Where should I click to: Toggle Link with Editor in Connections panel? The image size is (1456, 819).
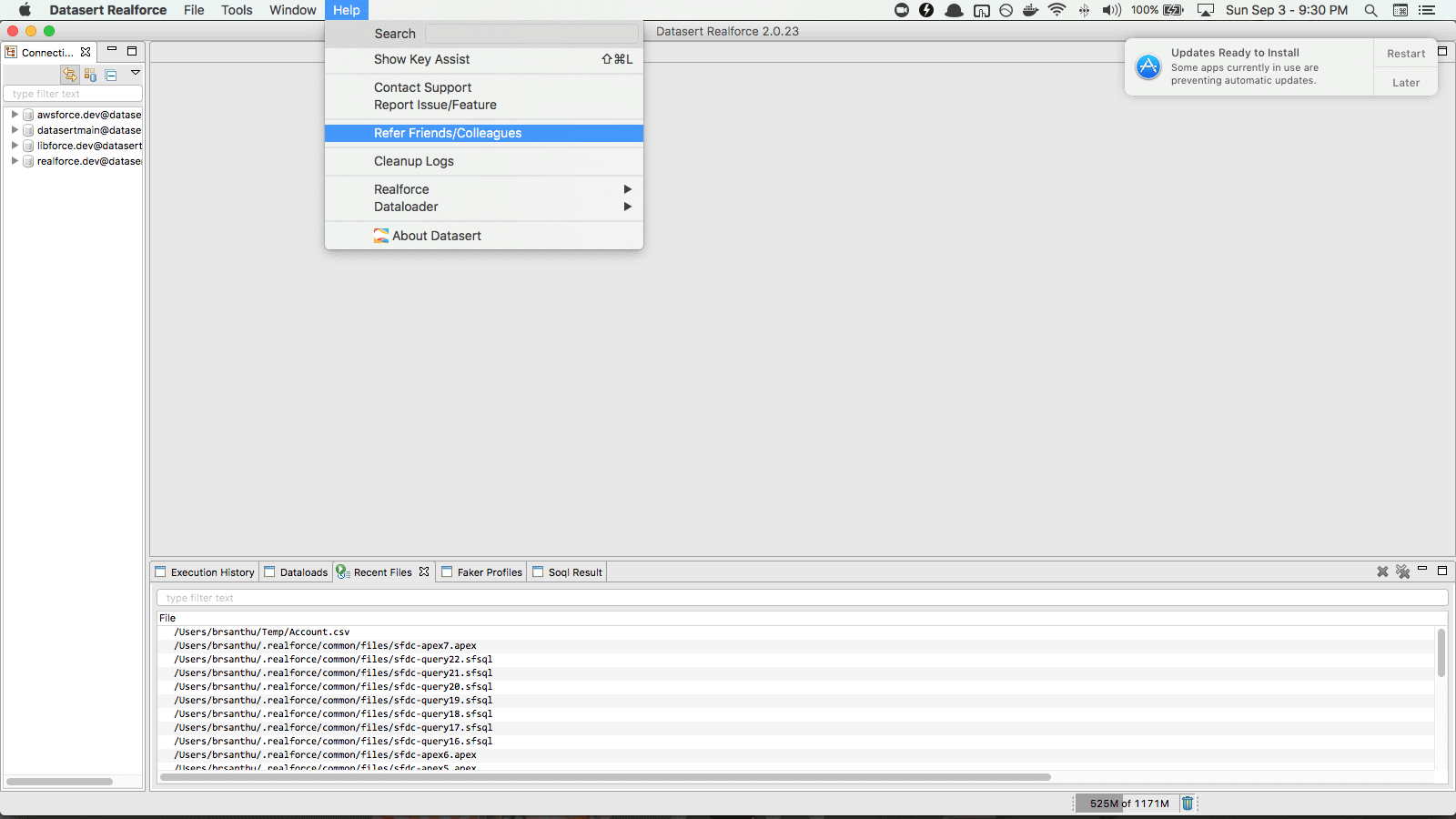click(x=70, y=75)
